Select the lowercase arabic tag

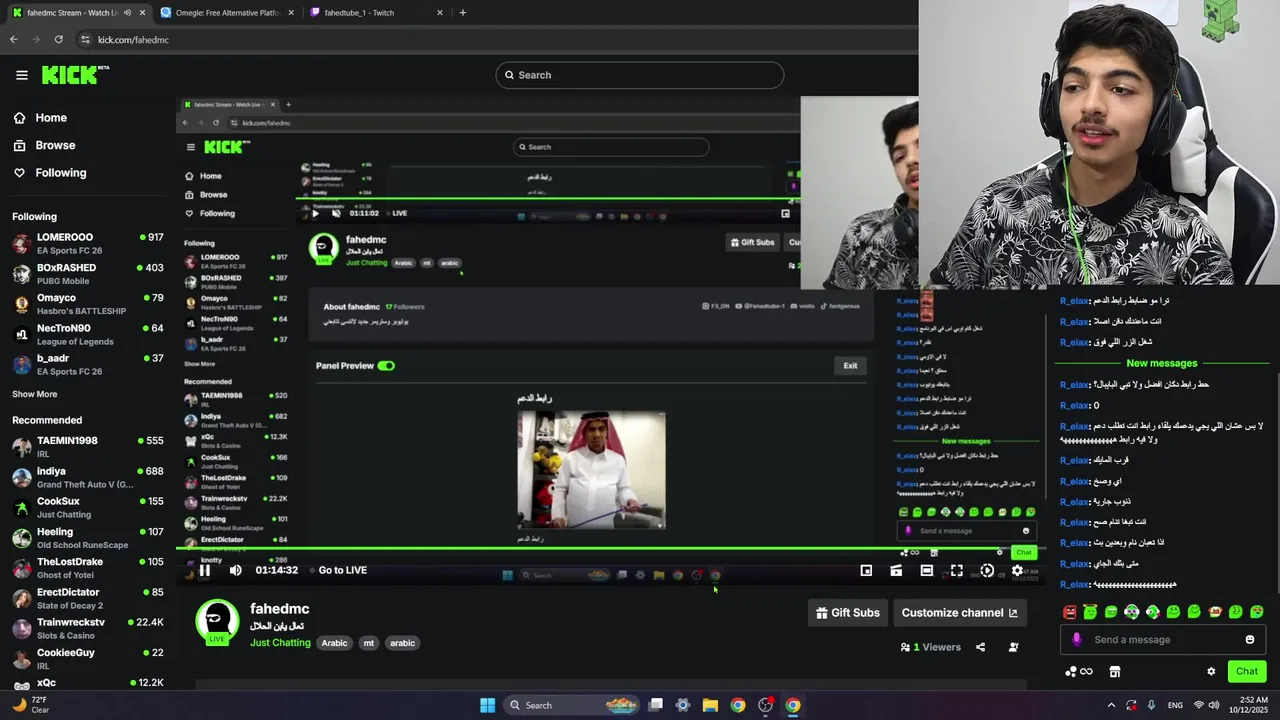point(402,643)
